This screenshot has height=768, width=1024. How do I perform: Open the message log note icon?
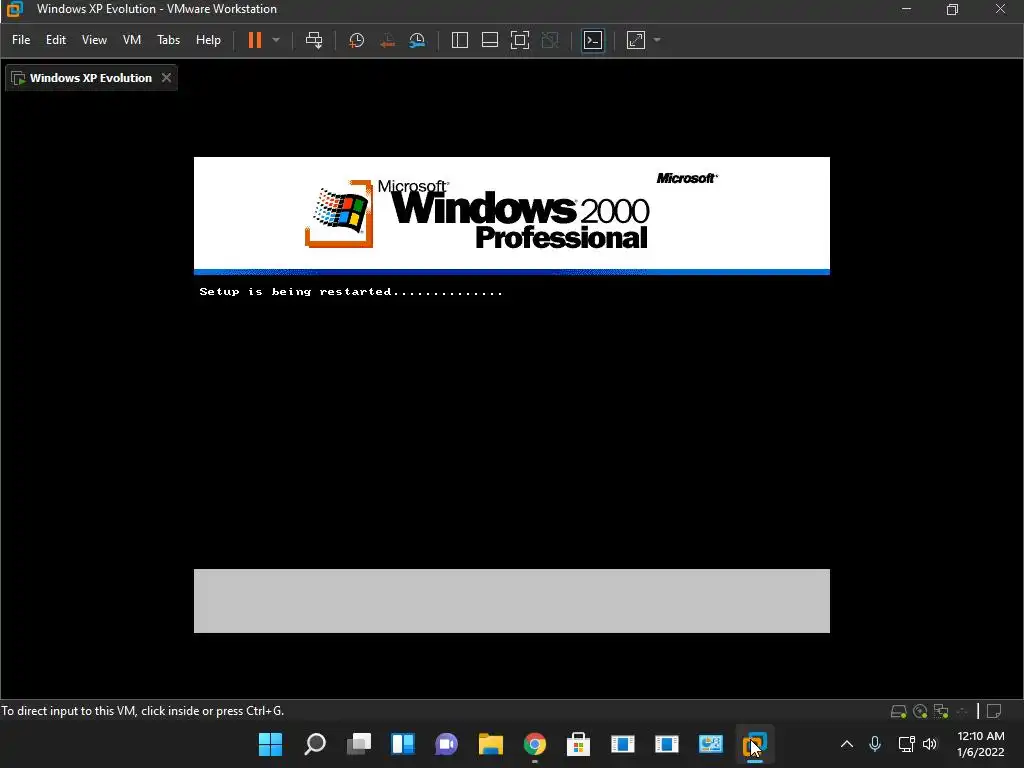(994, 711)
